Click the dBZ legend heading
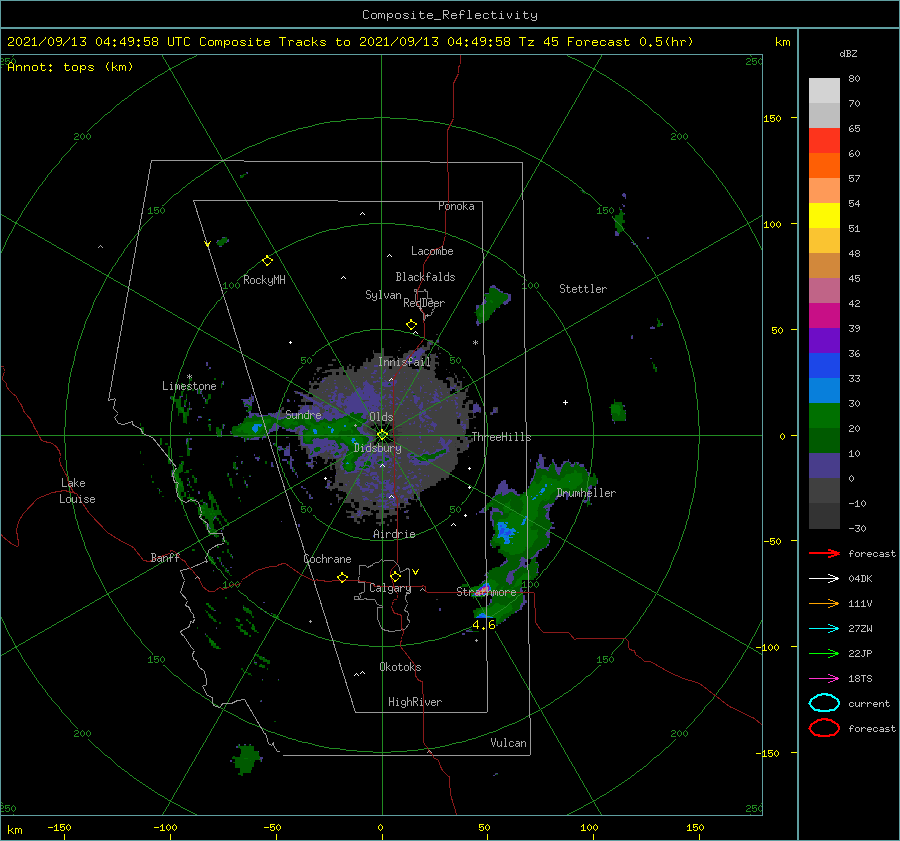Image resolution: width=900 pixels, height=841 pixels. [848, 53]
